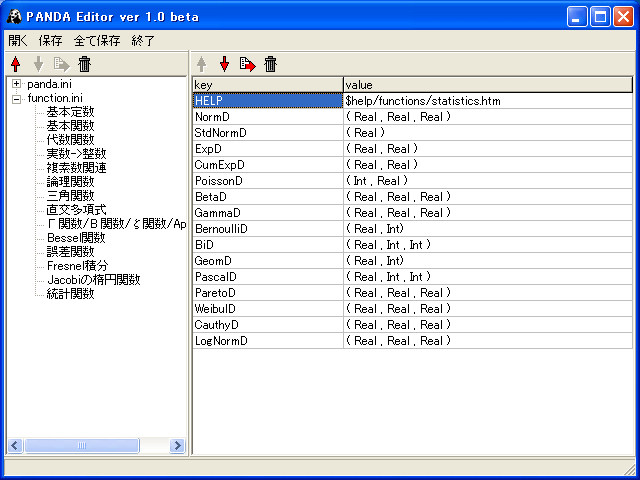
Task: Maximize the PANDA Editor window
Action: coord(600,17)
